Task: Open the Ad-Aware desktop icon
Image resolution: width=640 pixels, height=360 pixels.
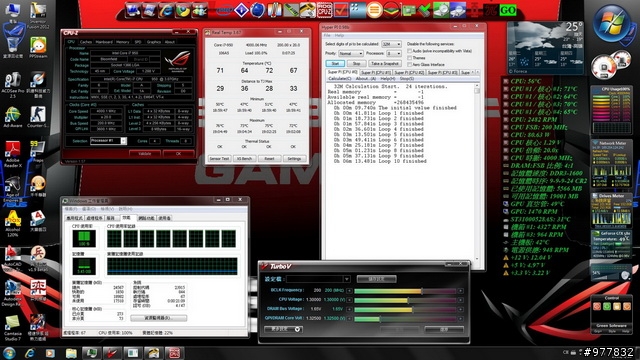Action: (13, 118)
